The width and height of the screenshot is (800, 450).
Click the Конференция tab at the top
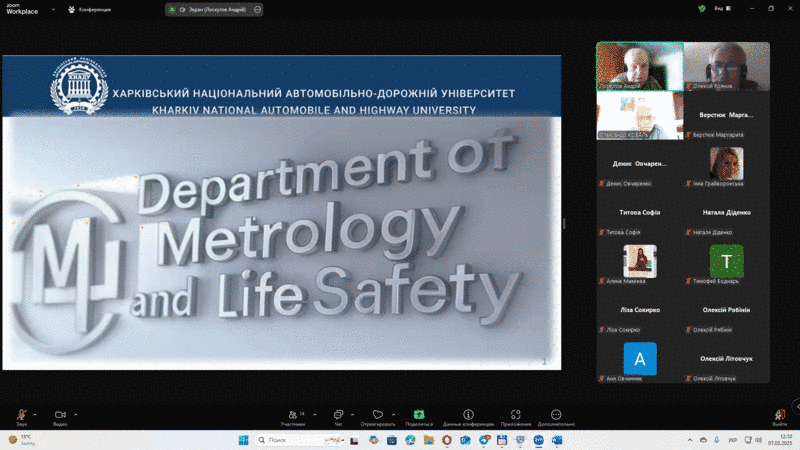[90, 9]
